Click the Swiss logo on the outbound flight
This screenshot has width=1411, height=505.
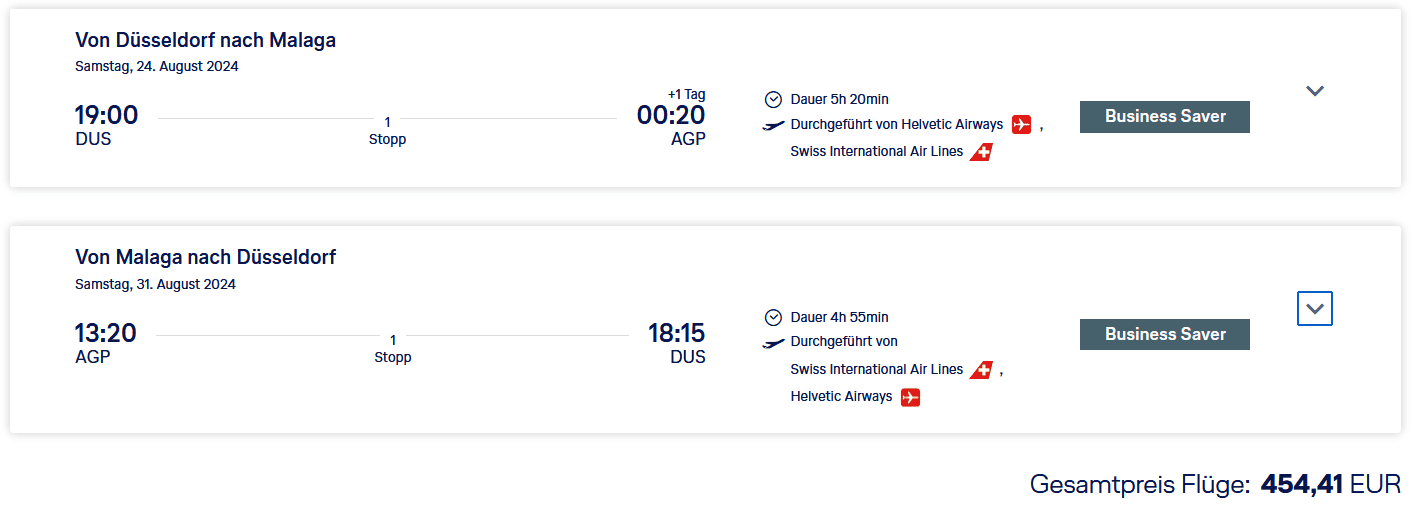point(982,152)
